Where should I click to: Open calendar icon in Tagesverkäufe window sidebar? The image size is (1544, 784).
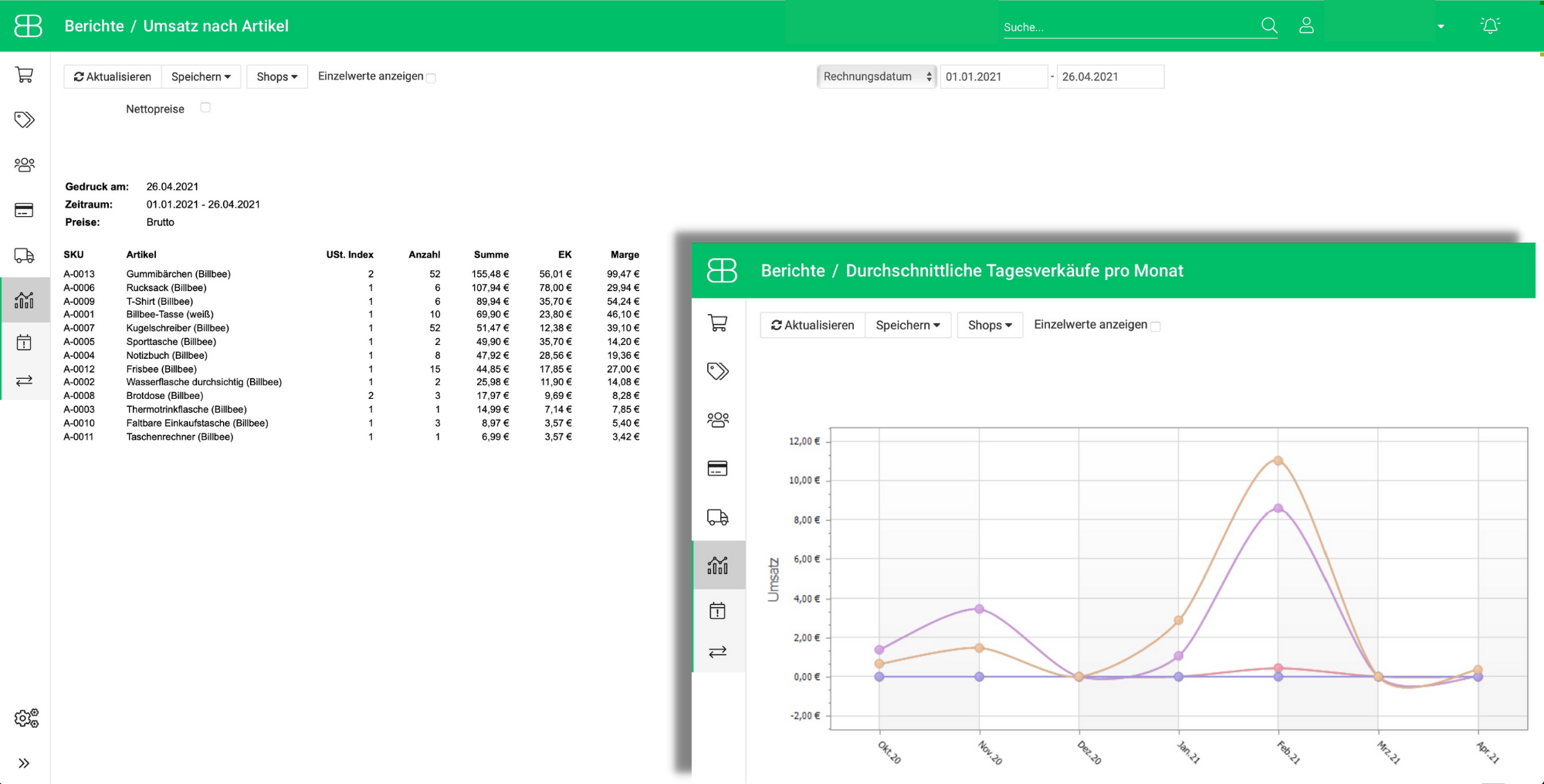click(718, 611)
